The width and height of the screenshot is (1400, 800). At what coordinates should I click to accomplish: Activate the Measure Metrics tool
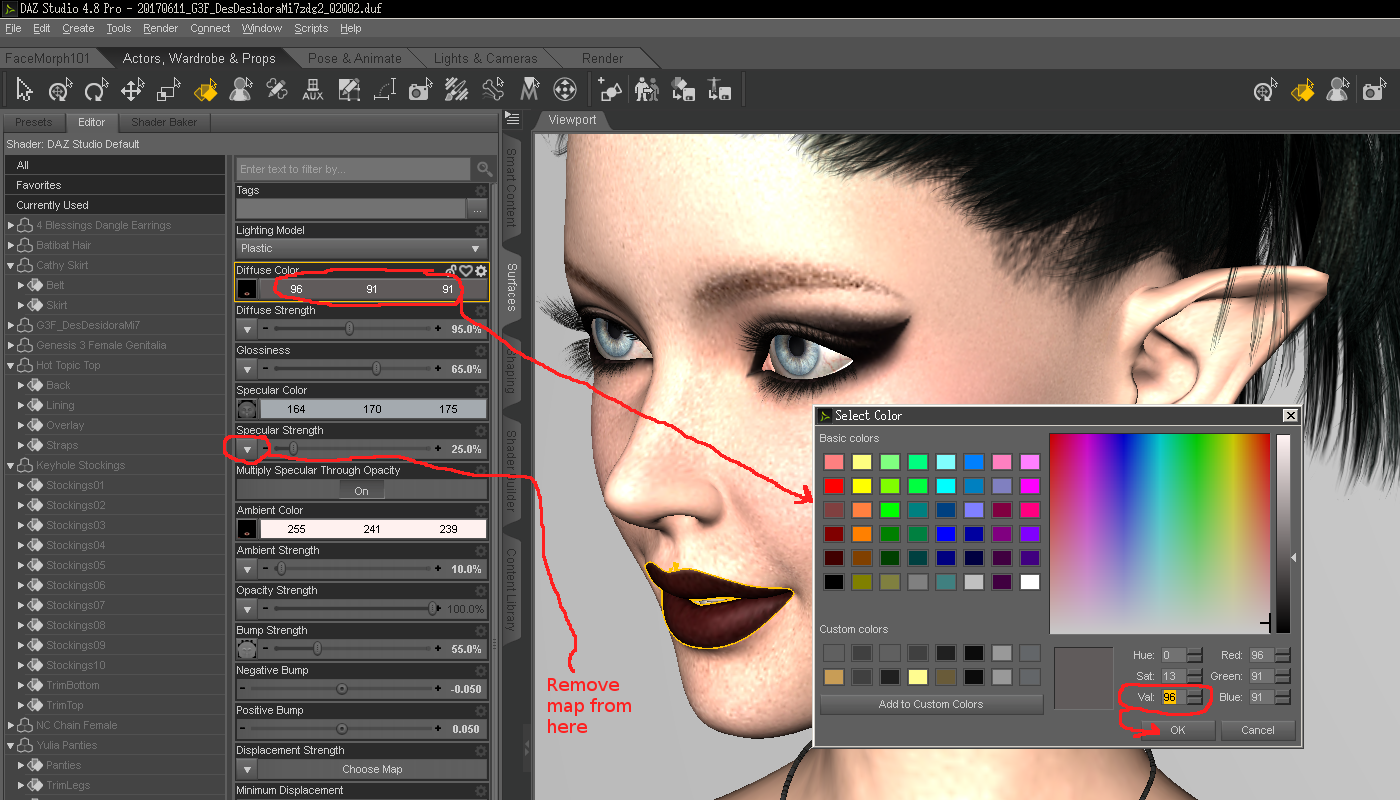pos(384,90)
